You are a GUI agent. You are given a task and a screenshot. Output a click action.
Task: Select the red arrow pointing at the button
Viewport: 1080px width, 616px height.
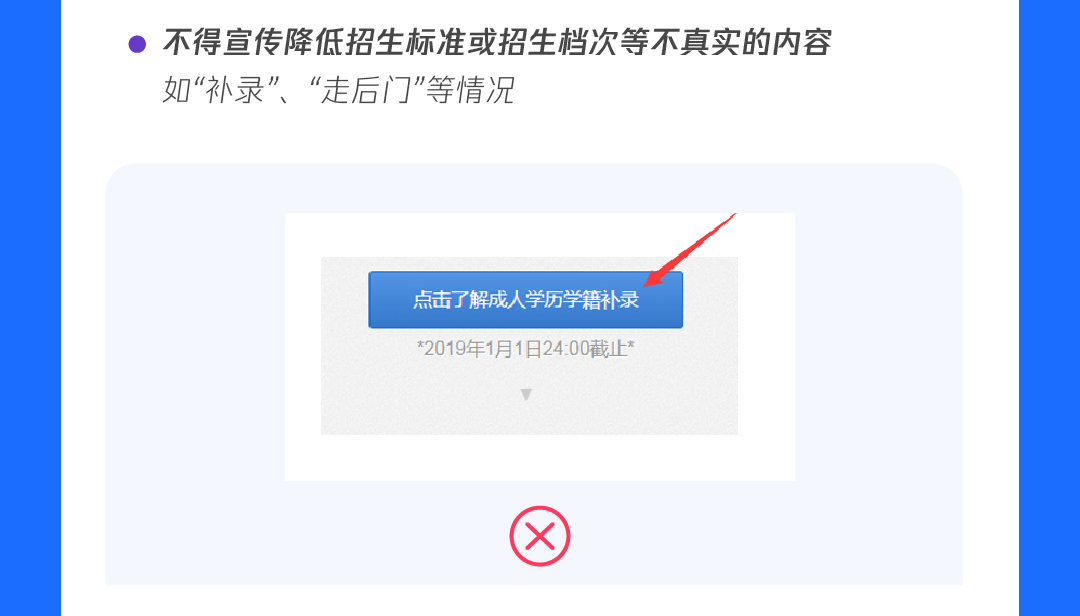tap(689, 249)
